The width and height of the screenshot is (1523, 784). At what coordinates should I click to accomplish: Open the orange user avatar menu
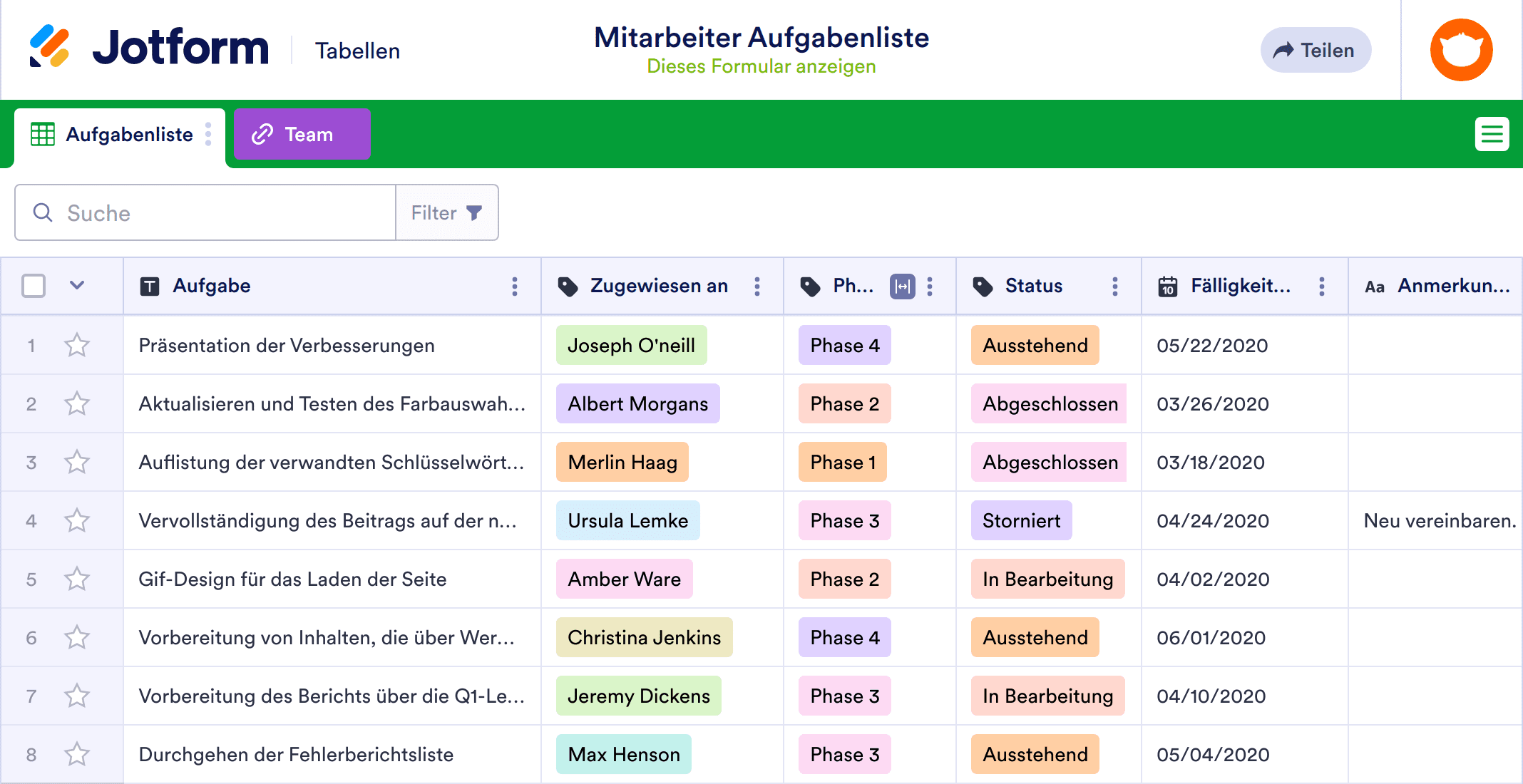pos(1461,50)
